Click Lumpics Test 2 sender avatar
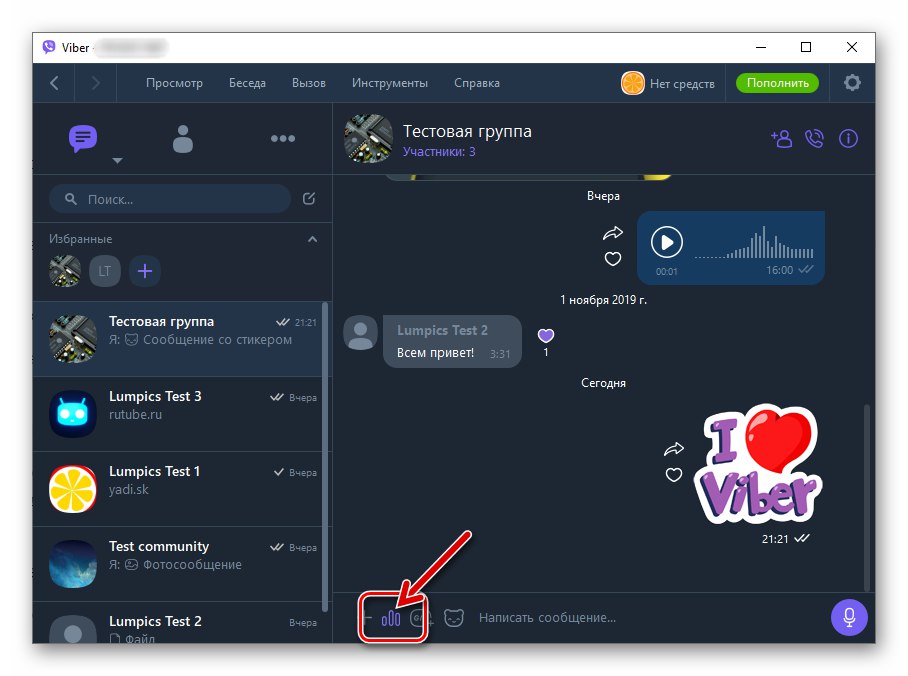The height and width of the screenshot is (676, 908). coord(360,332)
